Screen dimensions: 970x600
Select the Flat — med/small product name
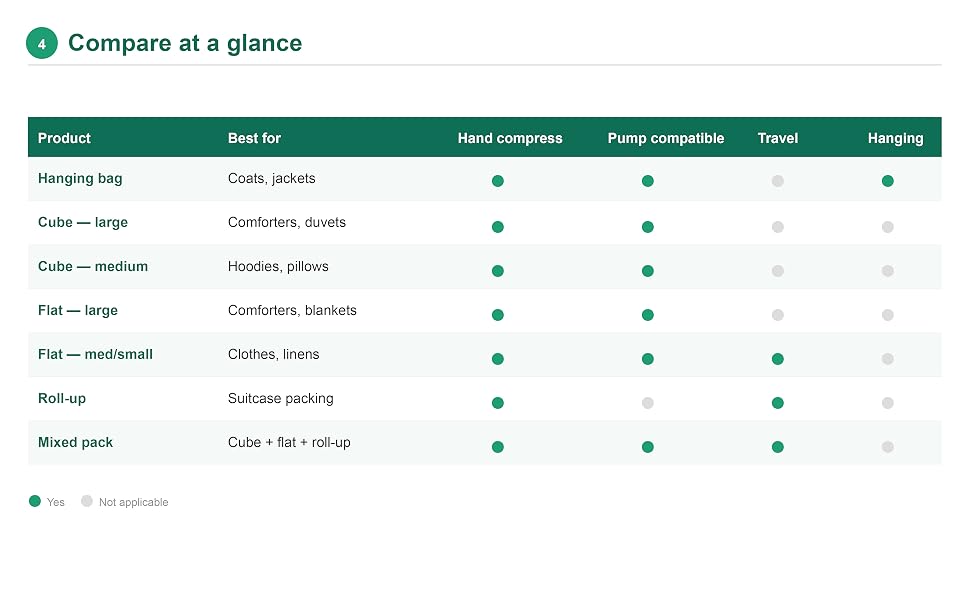[x=95, y=354]
